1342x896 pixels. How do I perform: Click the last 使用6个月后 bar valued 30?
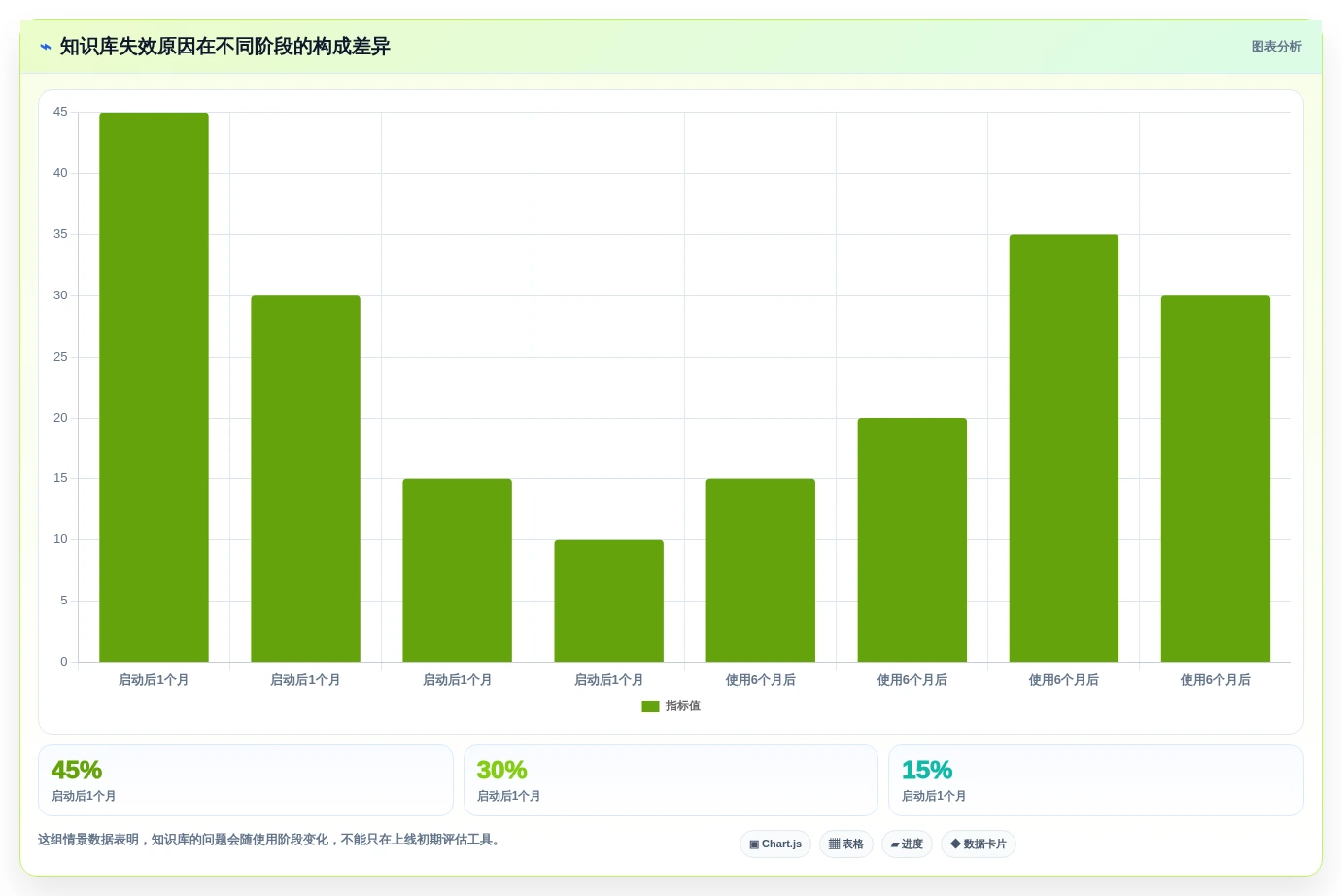point(1215,478)
